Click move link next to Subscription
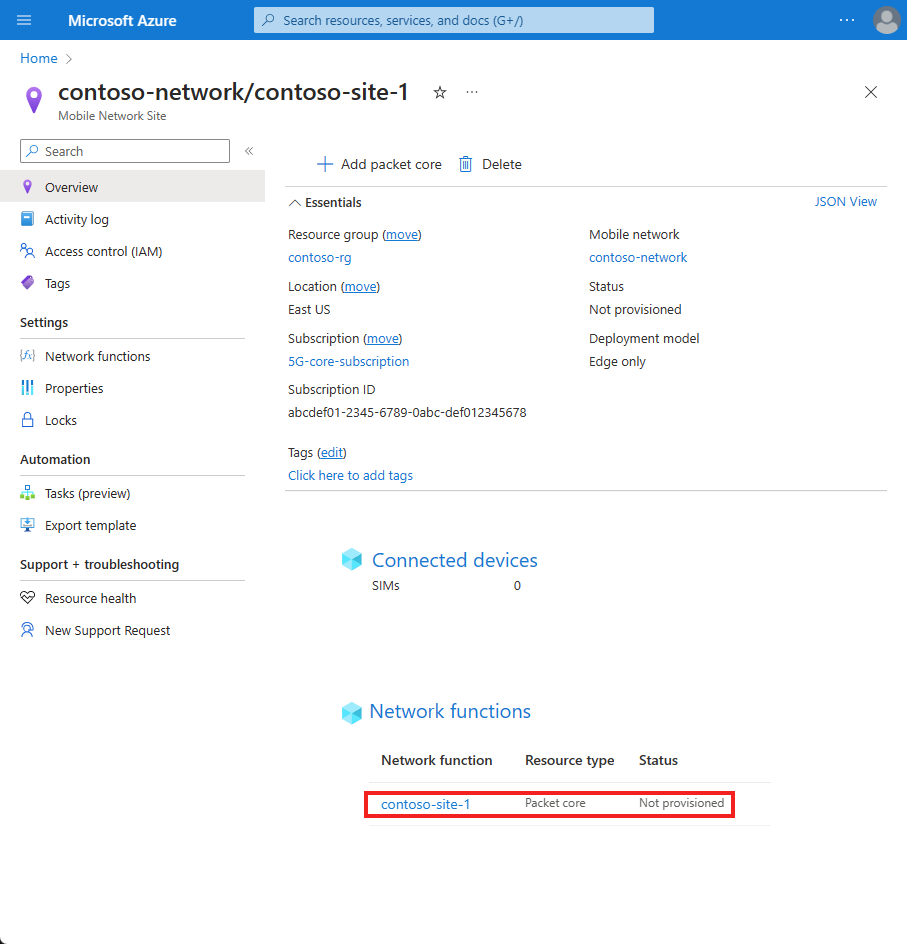 (383, 338)
